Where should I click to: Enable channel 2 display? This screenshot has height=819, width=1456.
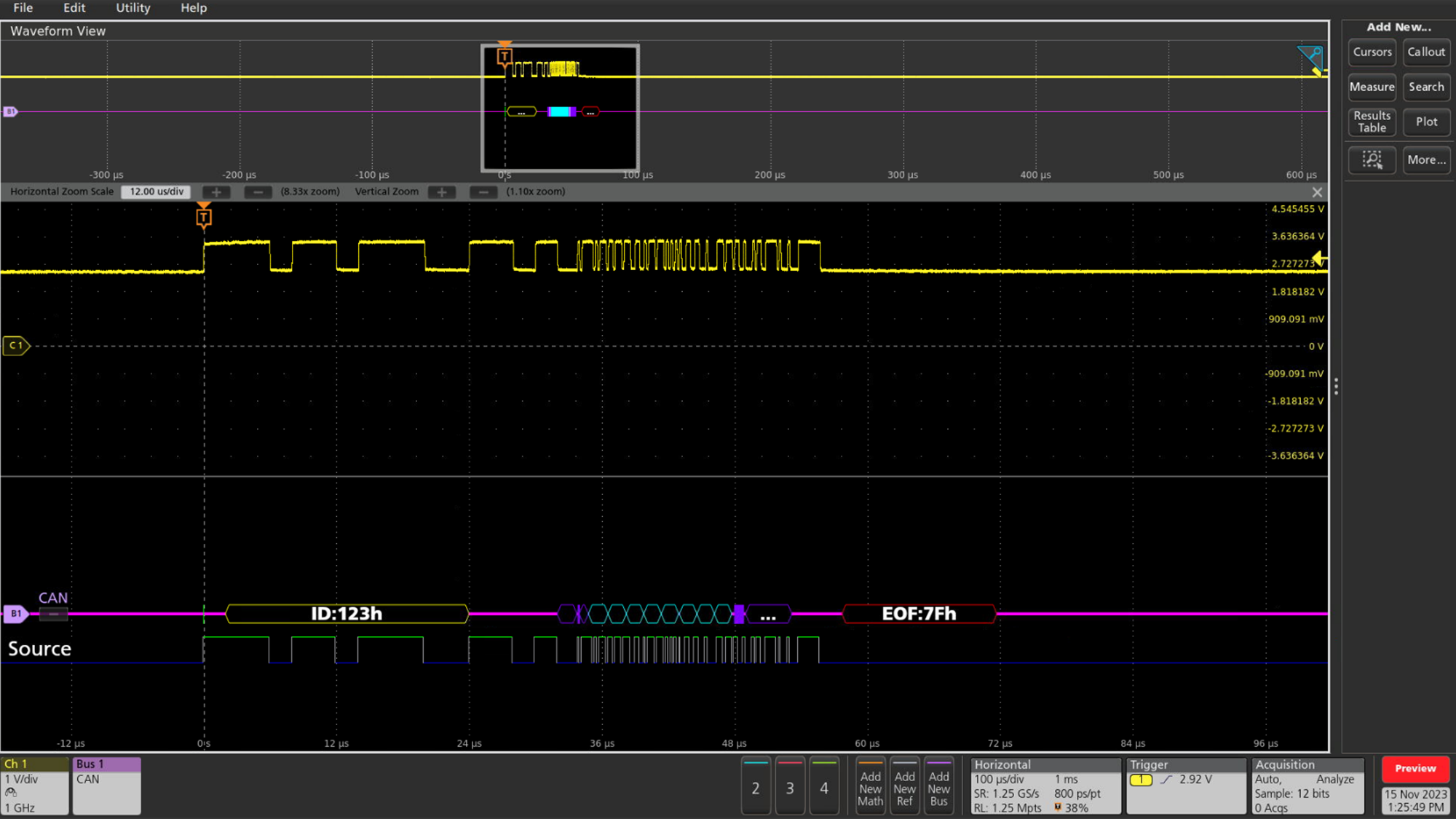pyautogui.click(x=756, y=786)
